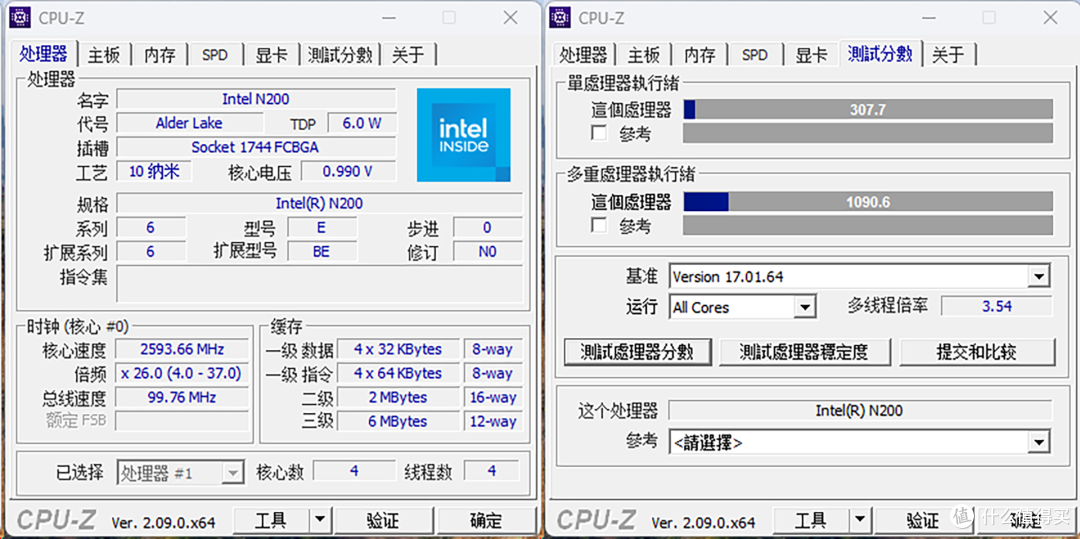
Task: Click the 名字 field showing Intel N200
Action: point(256,99)
